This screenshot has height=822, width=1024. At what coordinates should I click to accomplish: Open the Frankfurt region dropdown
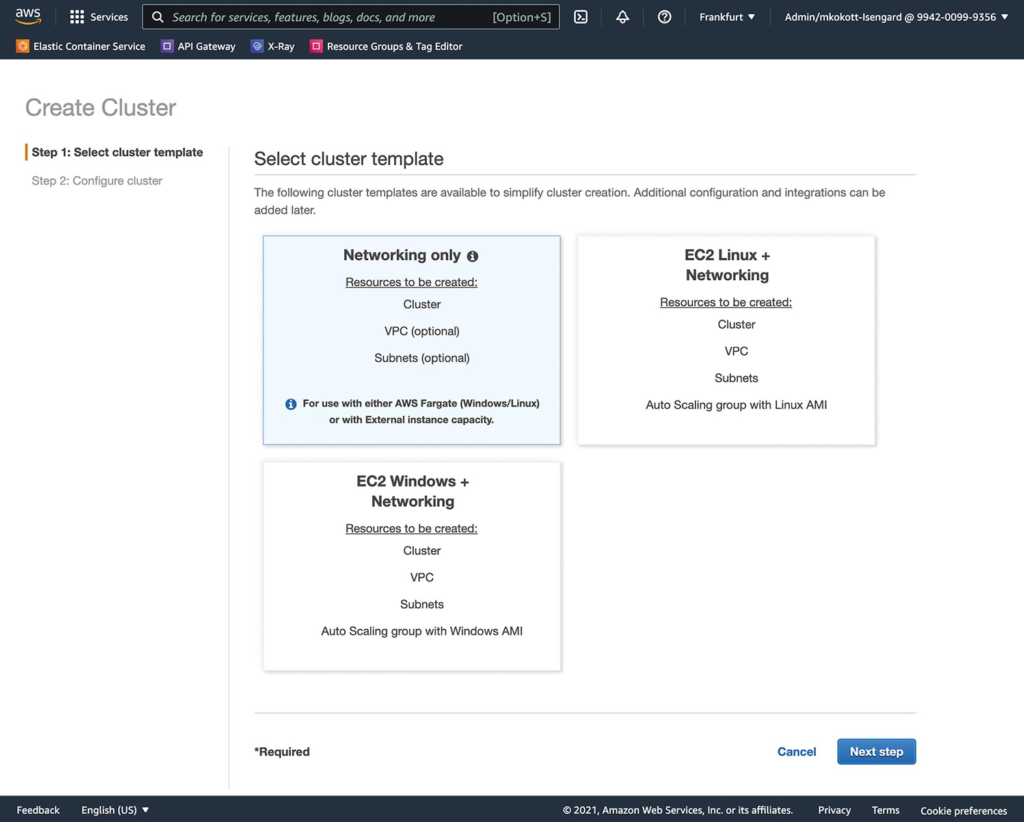point(727,17)
